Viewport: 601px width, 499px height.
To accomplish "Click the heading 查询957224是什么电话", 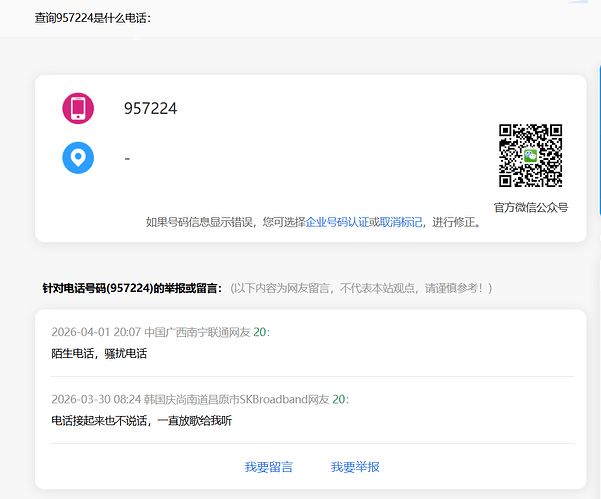I will 93,18.
